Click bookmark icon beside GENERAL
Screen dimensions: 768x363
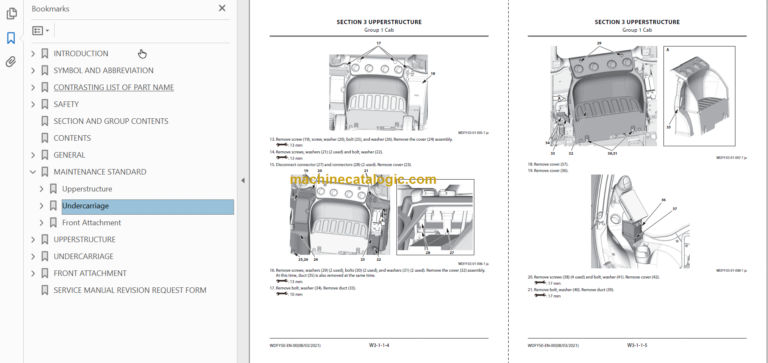(x=45, y=155)
